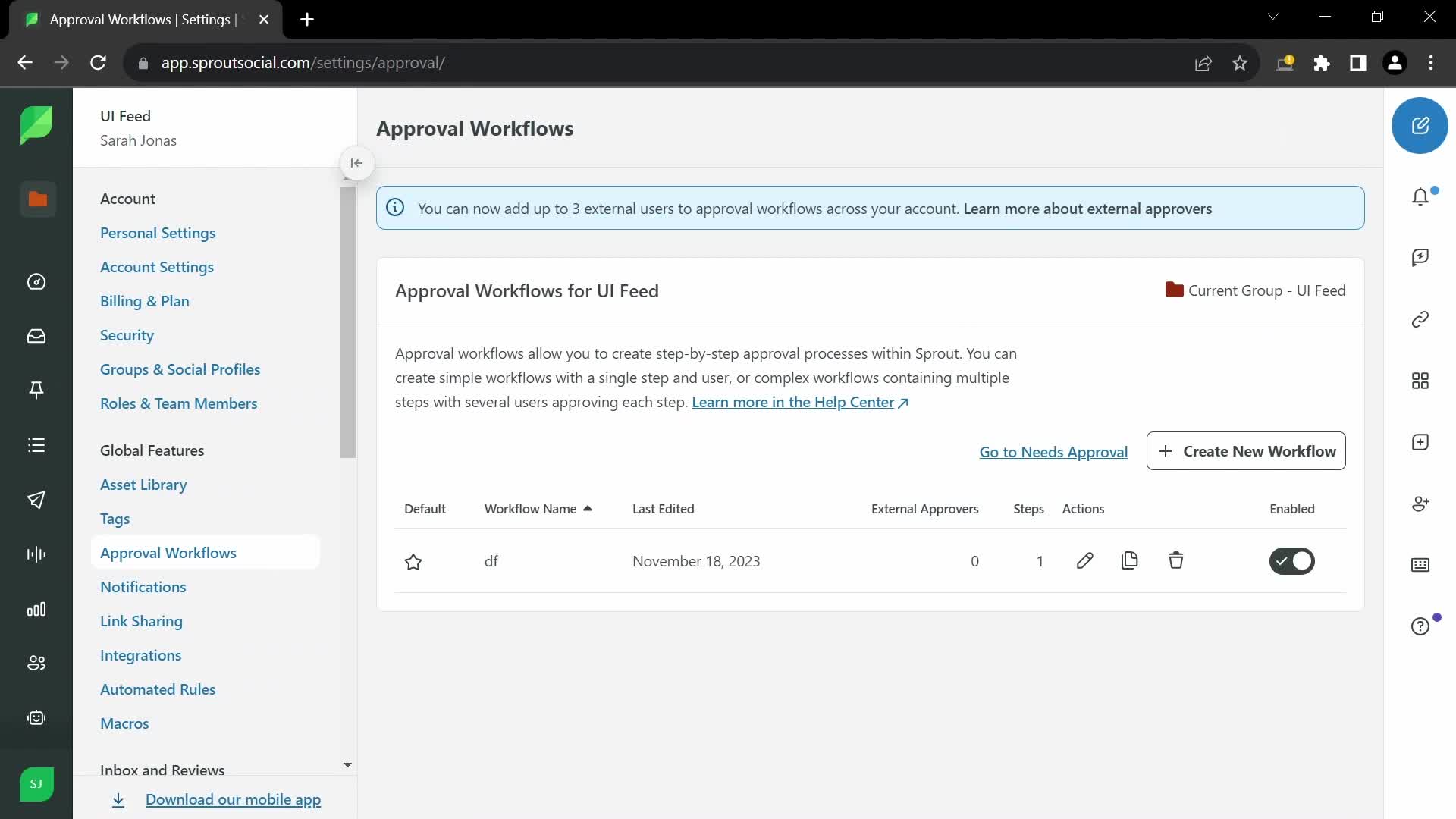Select the inbox/messages icon in sidebar
Viewport: 1456px width, 819px height.
36,336
